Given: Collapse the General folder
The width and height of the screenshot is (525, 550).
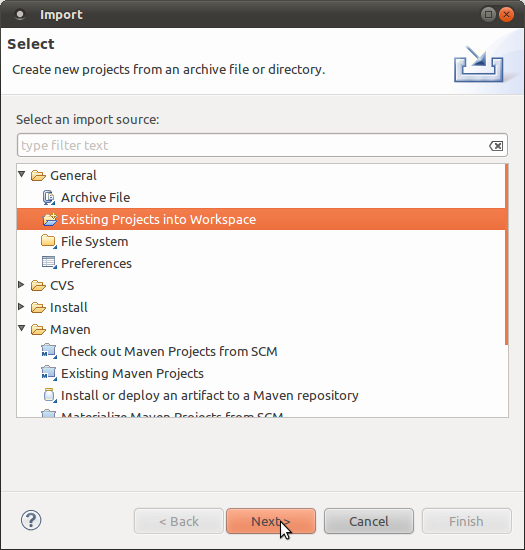Looking at the screenshot, I should [22, 174].
